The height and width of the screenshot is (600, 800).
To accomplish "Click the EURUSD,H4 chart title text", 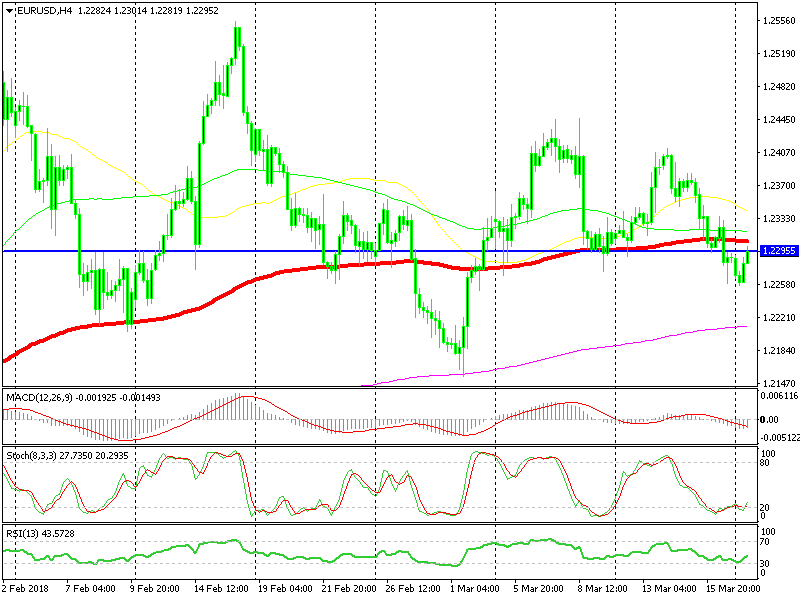I will (x=45, y=11).
